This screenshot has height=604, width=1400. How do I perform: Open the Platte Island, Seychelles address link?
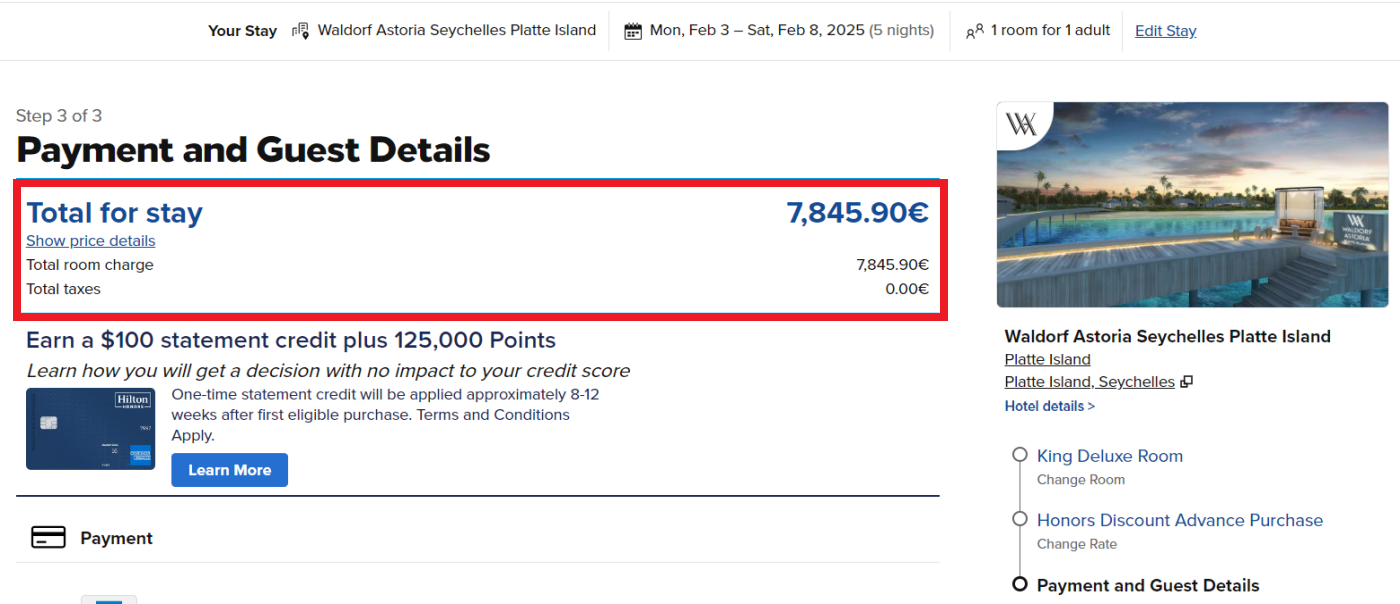pyautogui.click(x=1089, y=382)
